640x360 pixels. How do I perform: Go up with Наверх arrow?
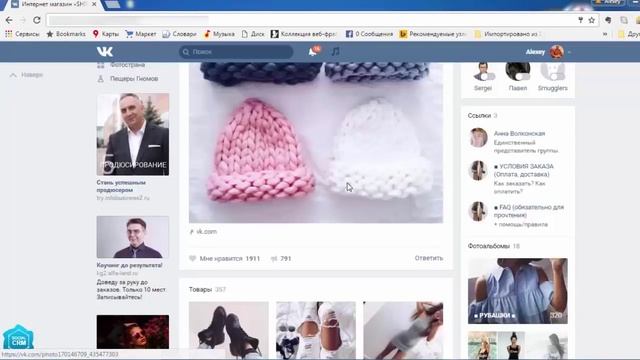pos(26,75)
